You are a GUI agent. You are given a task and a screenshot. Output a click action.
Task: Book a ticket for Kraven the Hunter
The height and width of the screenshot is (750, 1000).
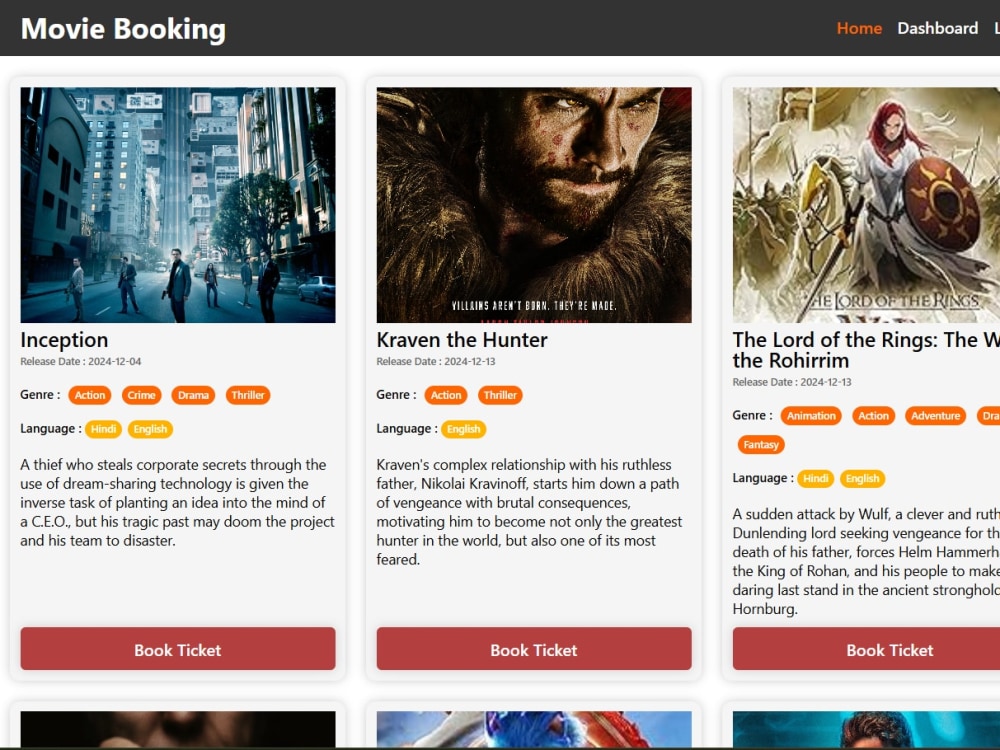point(534,649)
